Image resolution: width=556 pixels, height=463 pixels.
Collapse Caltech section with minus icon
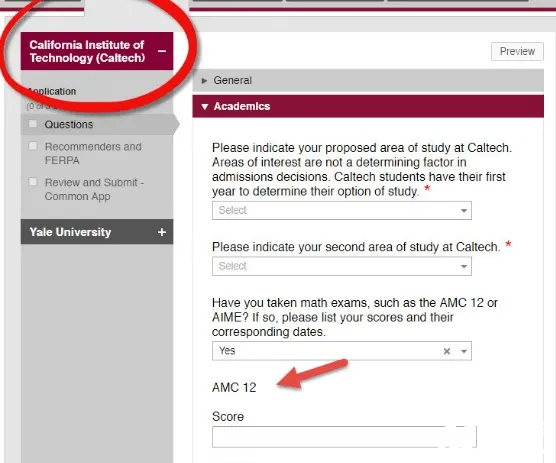coord(162,51)
